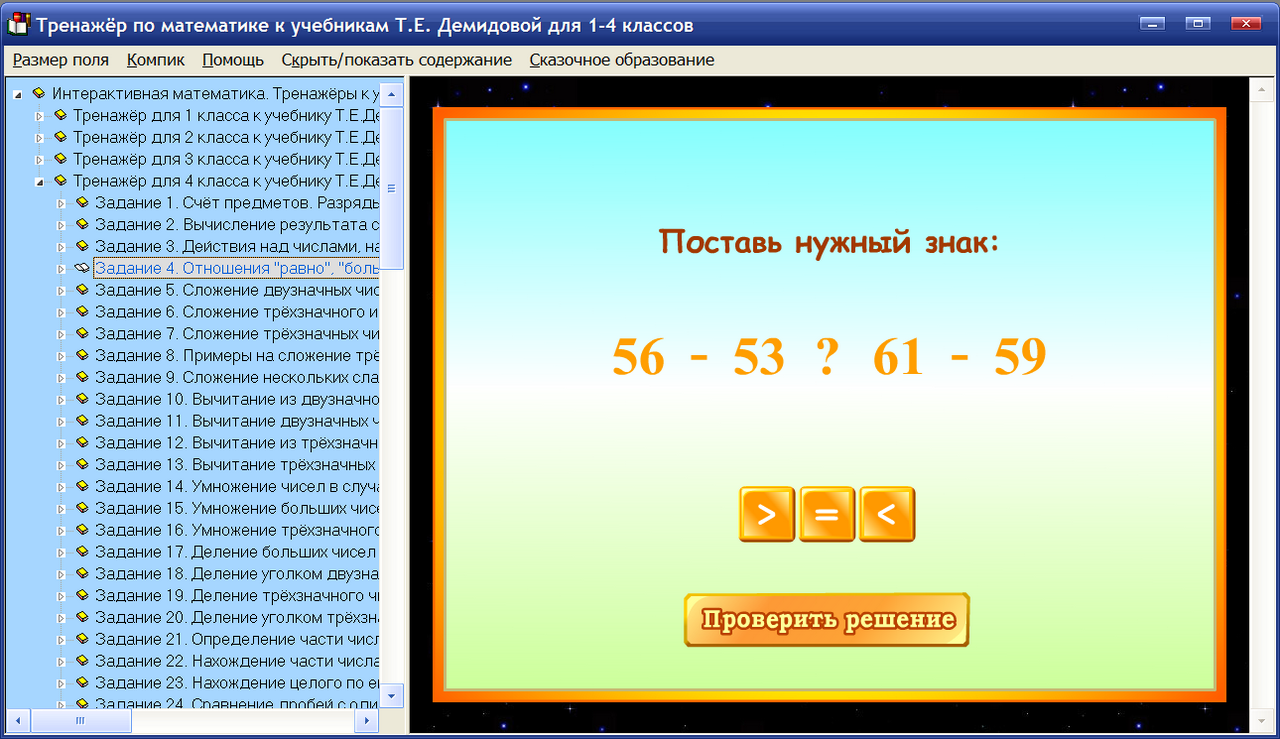
Task: Click the open-book icon on "Задание 4"
Action: (82, 267)
